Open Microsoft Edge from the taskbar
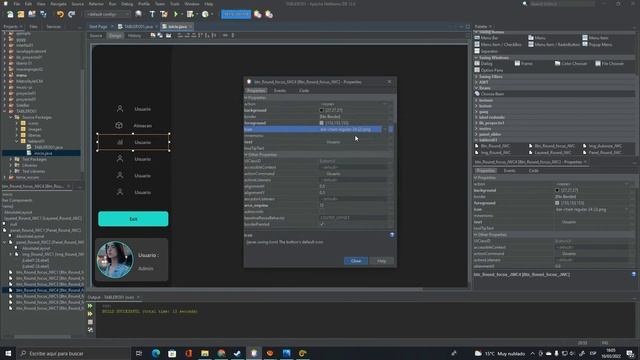Viewport: 640px width, 360px height. (x=156, y=353)
